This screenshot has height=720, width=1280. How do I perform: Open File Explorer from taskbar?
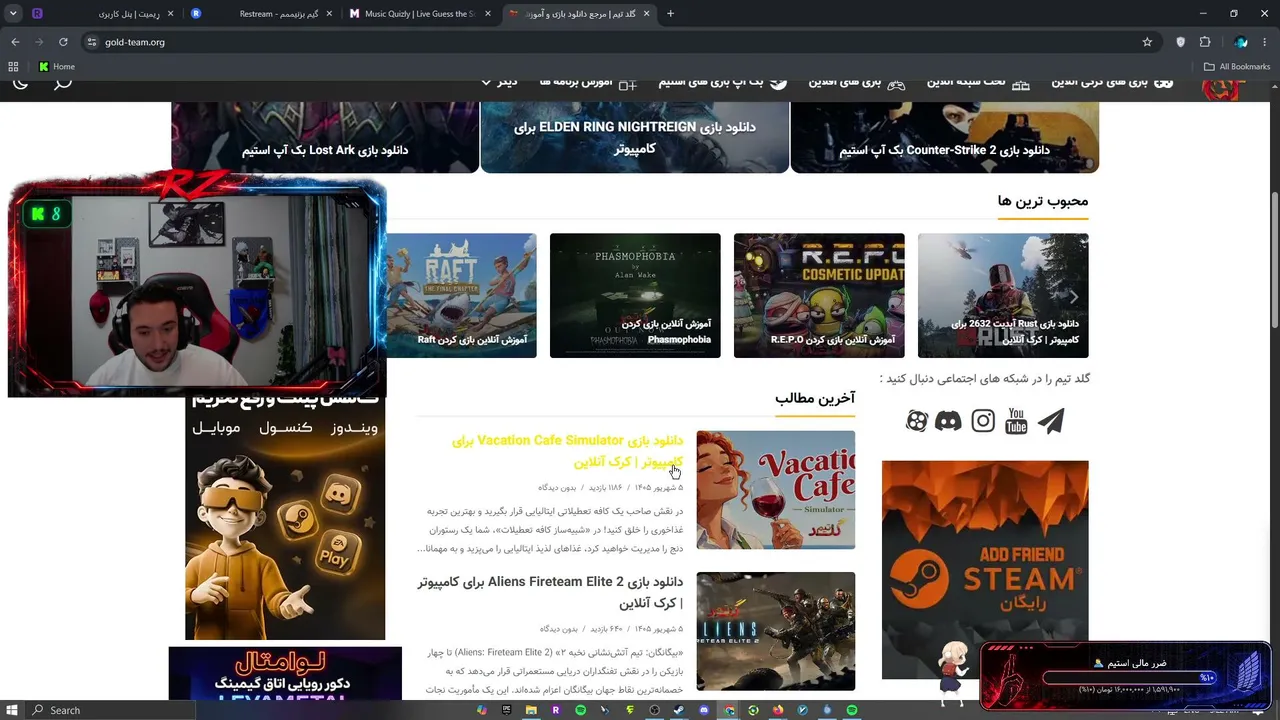click(x=531, y=710)
